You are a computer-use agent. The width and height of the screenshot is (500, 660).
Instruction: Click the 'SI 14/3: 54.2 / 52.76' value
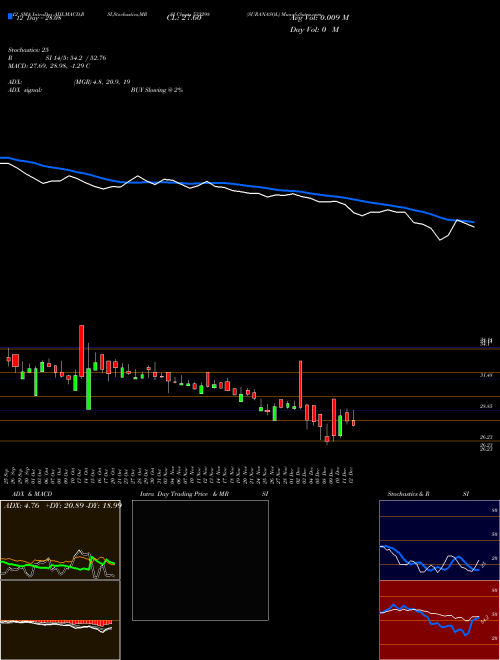(x=76, y=58)
